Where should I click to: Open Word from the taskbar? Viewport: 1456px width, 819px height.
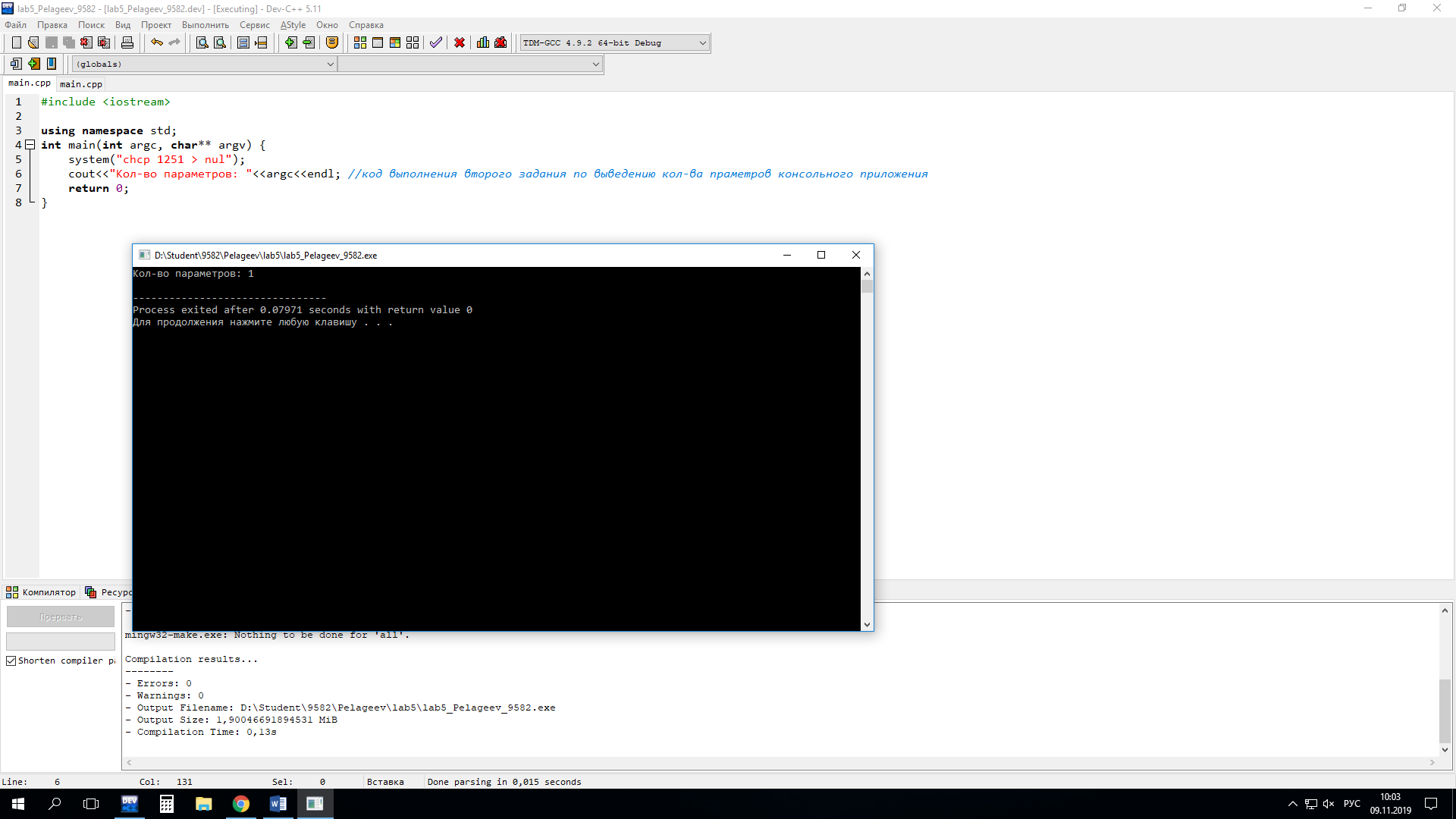pos(278,804)
